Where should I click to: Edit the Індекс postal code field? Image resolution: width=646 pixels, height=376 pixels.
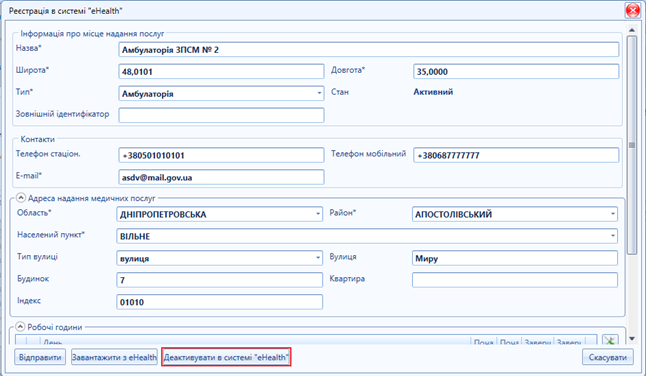tap(219, 302)
